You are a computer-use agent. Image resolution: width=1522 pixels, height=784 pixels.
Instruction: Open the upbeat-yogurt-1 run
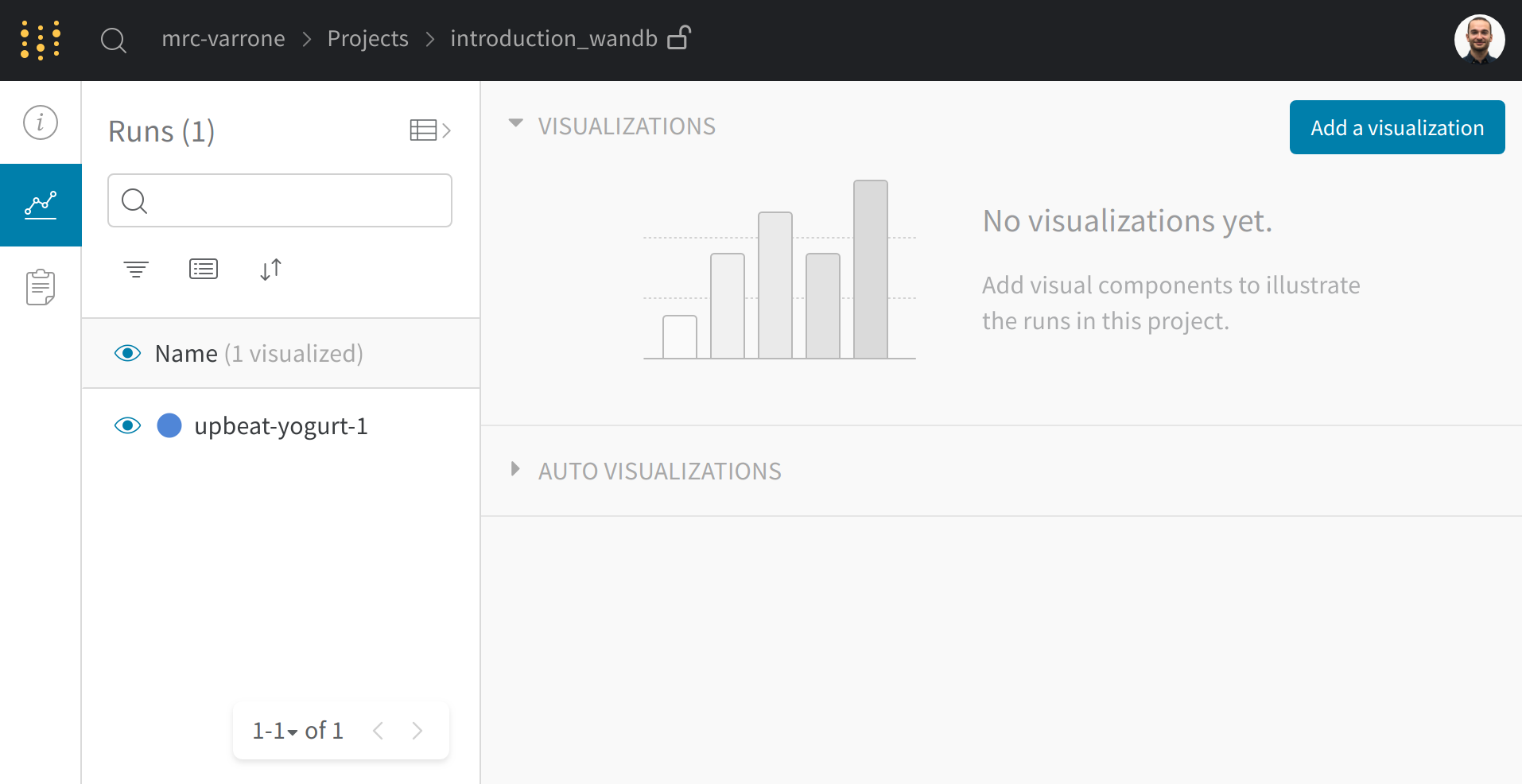coord(281,426)
